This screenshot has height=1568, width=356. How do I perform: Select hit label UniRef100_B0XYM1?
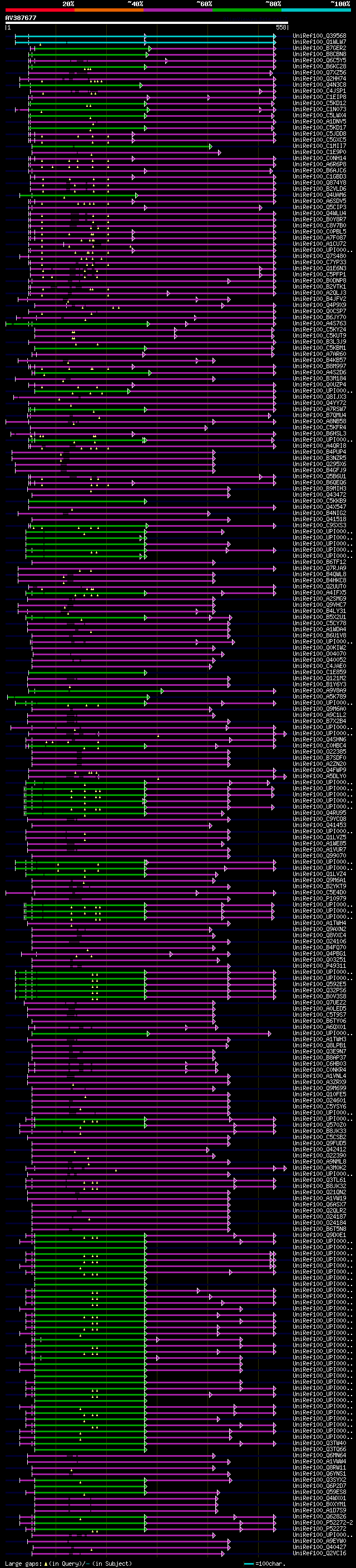pyautogui.click(x=319, y=1504)
